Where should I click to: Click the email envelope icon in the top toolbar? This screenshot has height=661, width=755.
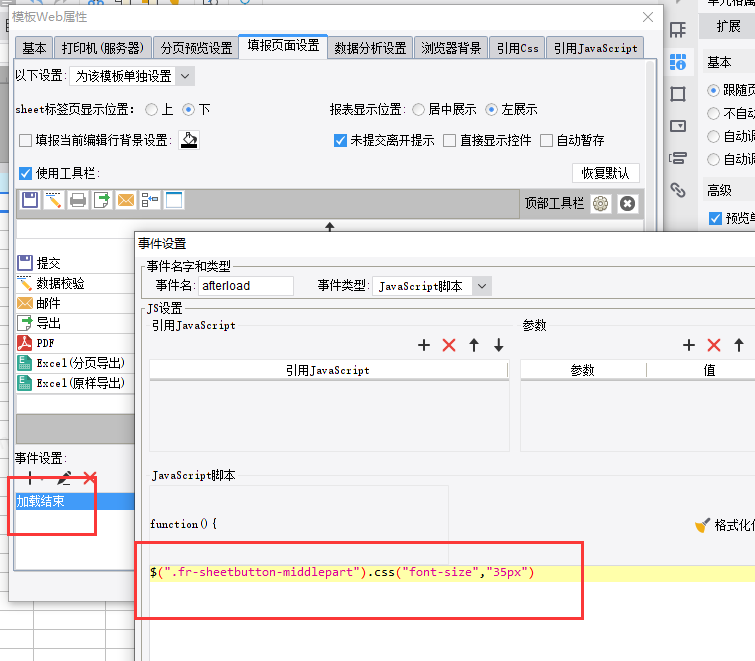[126, 200]
